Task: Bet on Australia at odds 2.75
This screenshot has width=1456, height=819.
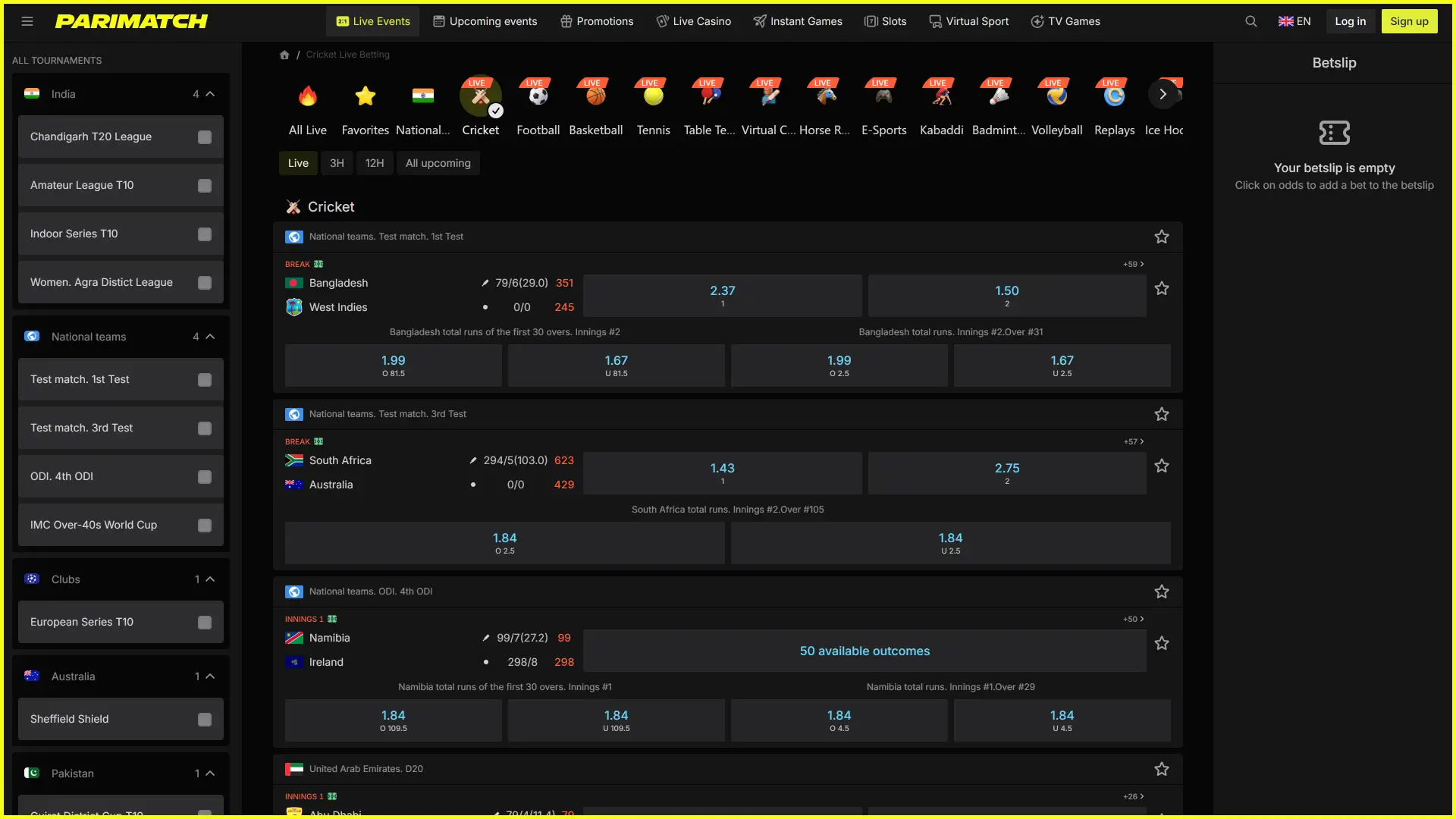Action: coord(1007,473)
